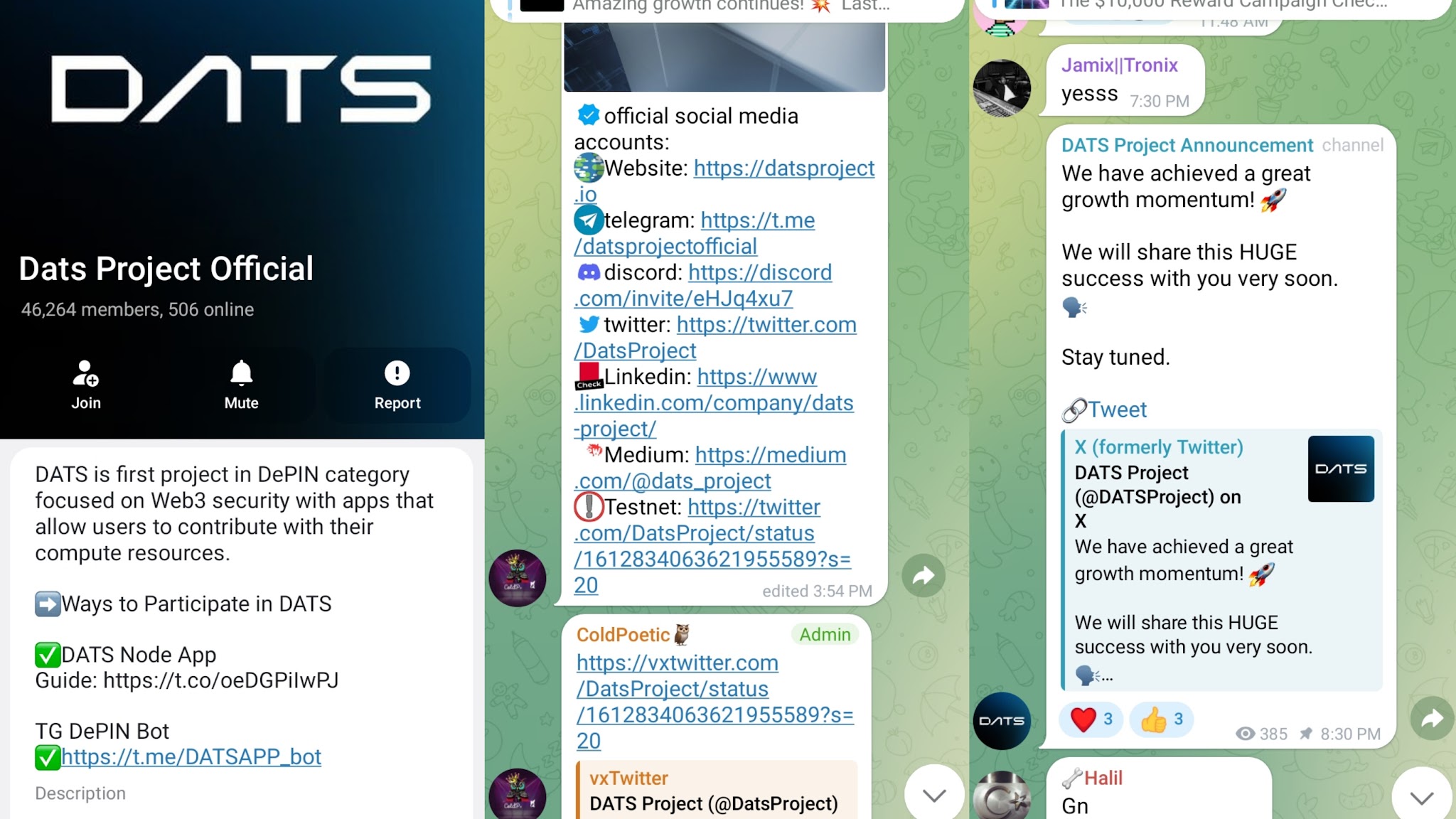The width and height of the screenshot is (1456, 819).
Task: Join the Dats Project Official group
Action: pos(86,385)
